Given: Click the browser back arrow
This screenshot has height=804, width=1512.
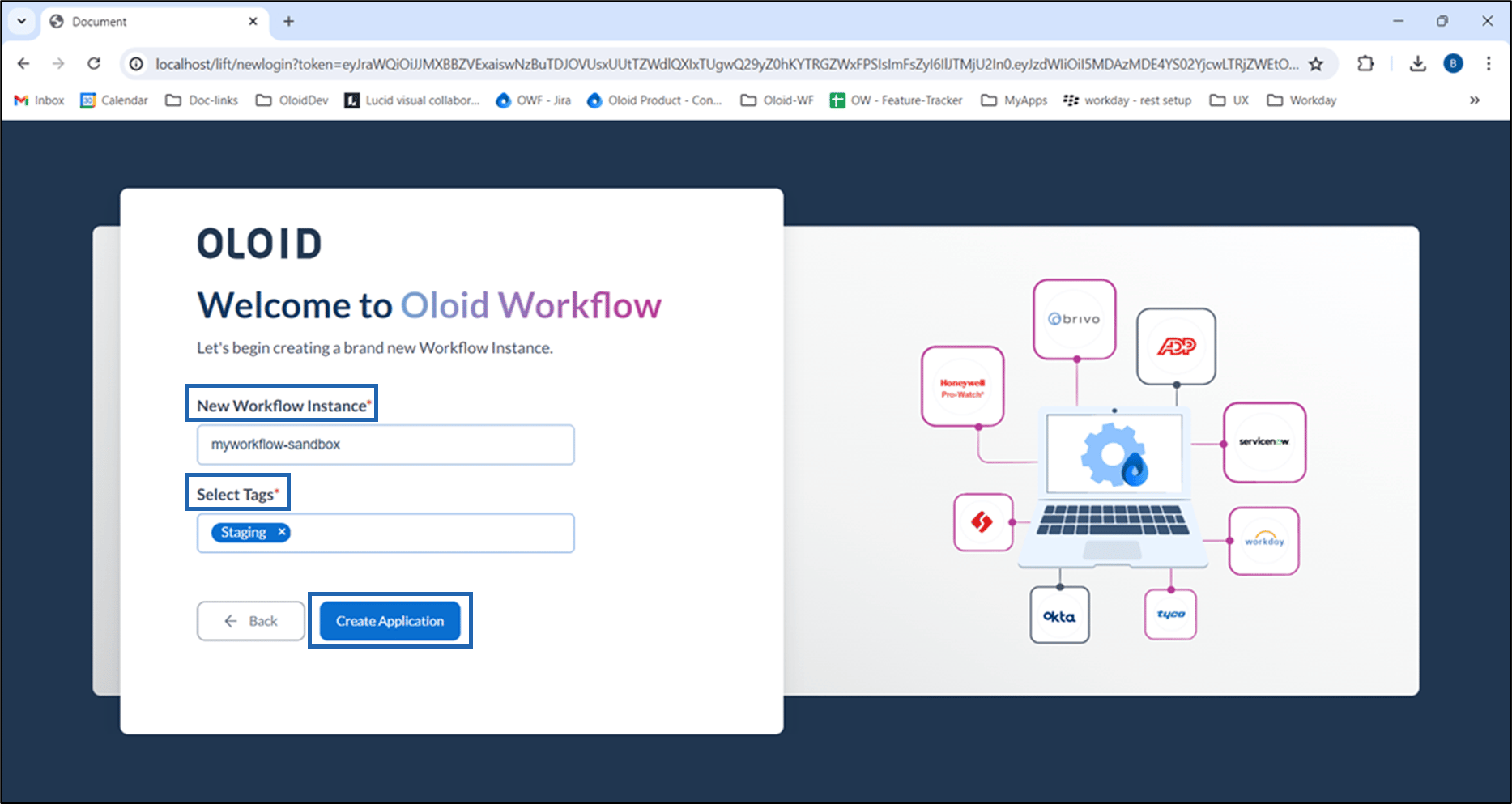Looking at the screenshot, I should pyautogui.click(x=23, y=63).
